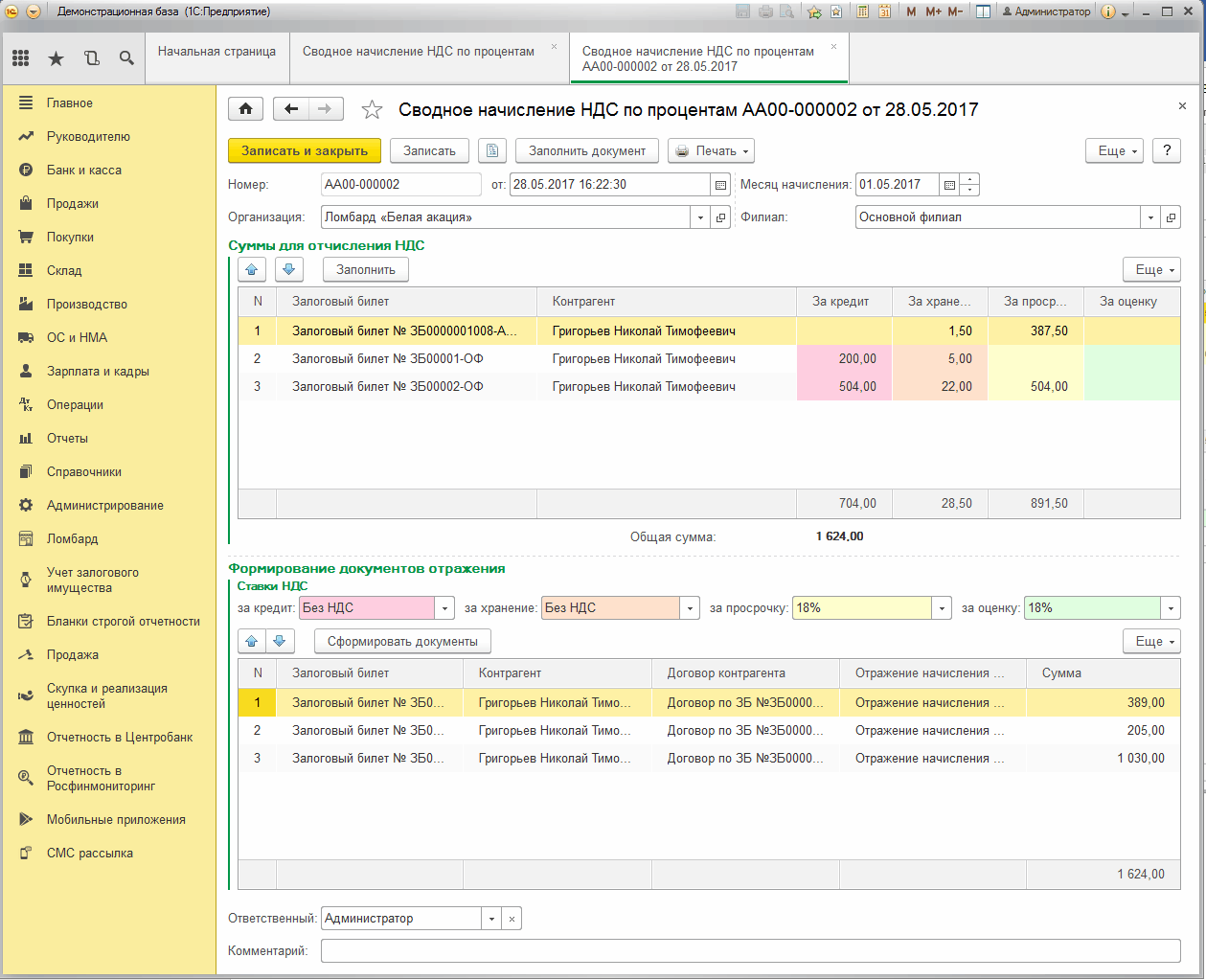The height and width of the screenshot is (980, 1206).
Task: Move row up in VAT sums table
Action: click(252, 270)
